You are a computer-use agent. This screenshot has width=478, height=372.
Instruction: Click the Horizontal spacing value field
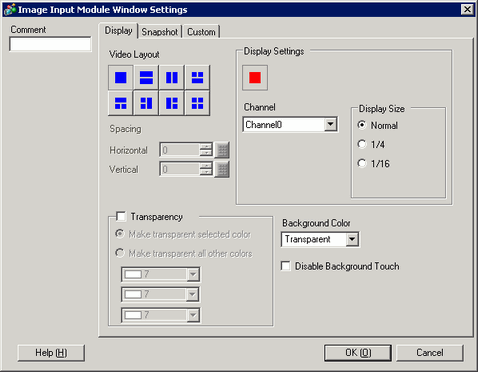click(180, 150)
